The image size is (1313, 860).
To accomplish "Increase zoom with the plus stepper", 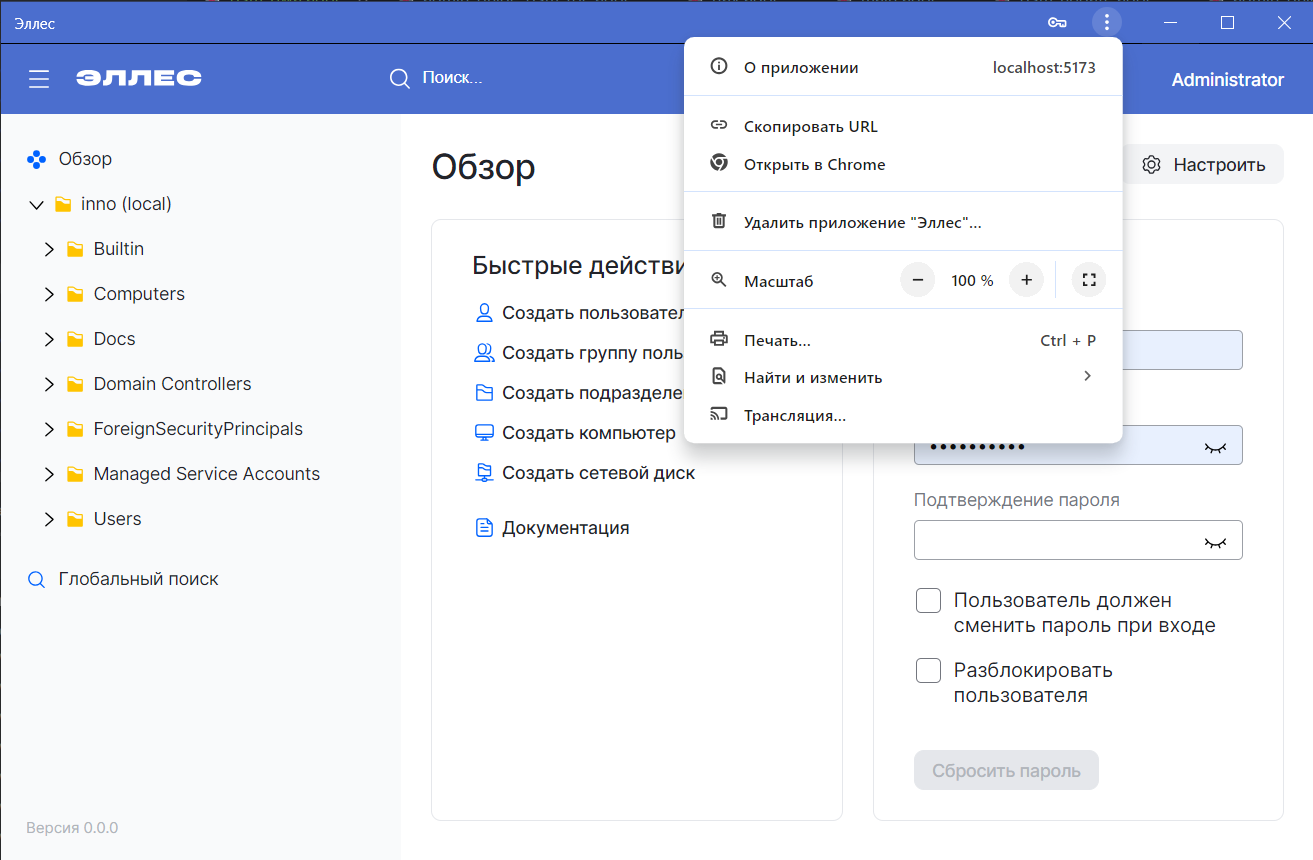I will 1026,280.
